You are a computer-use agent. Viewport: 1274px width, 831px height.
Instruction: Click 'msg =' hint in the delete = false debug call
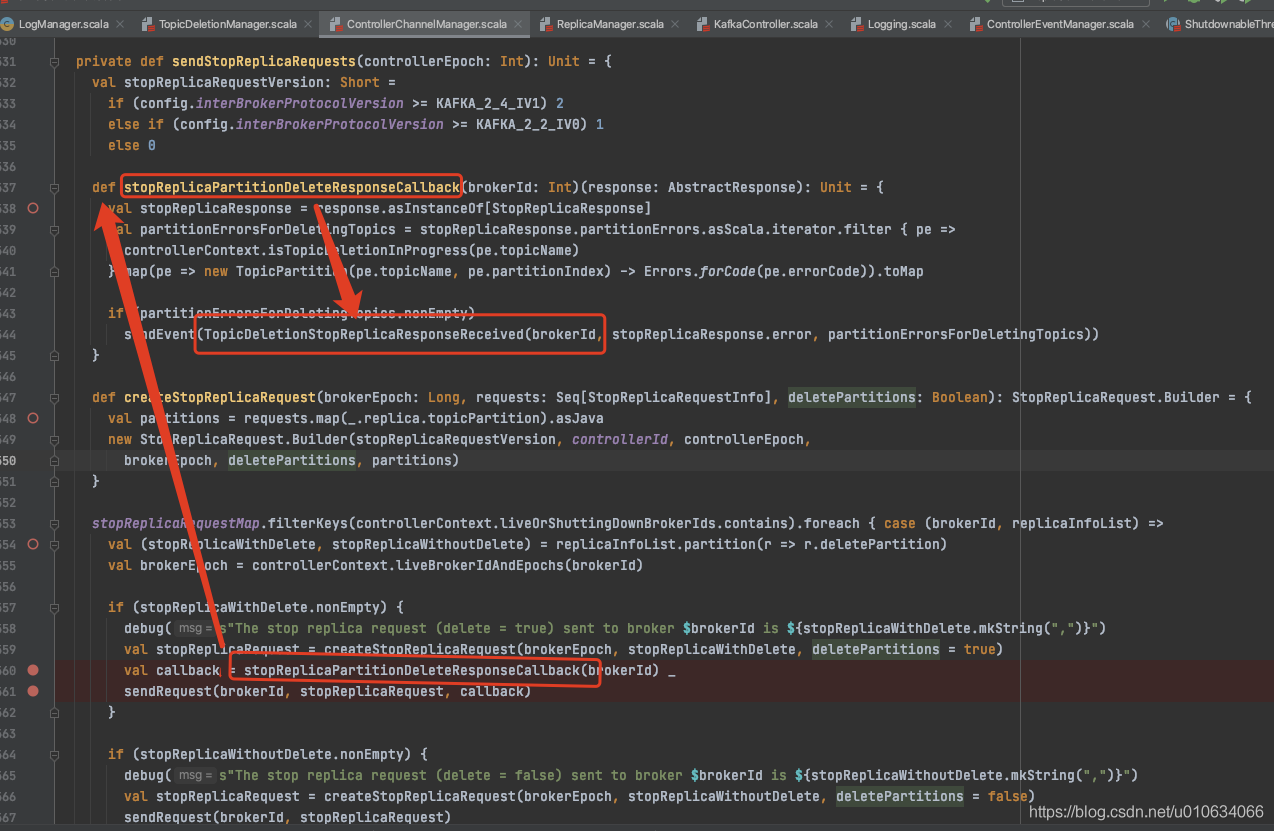pos(194,775)
